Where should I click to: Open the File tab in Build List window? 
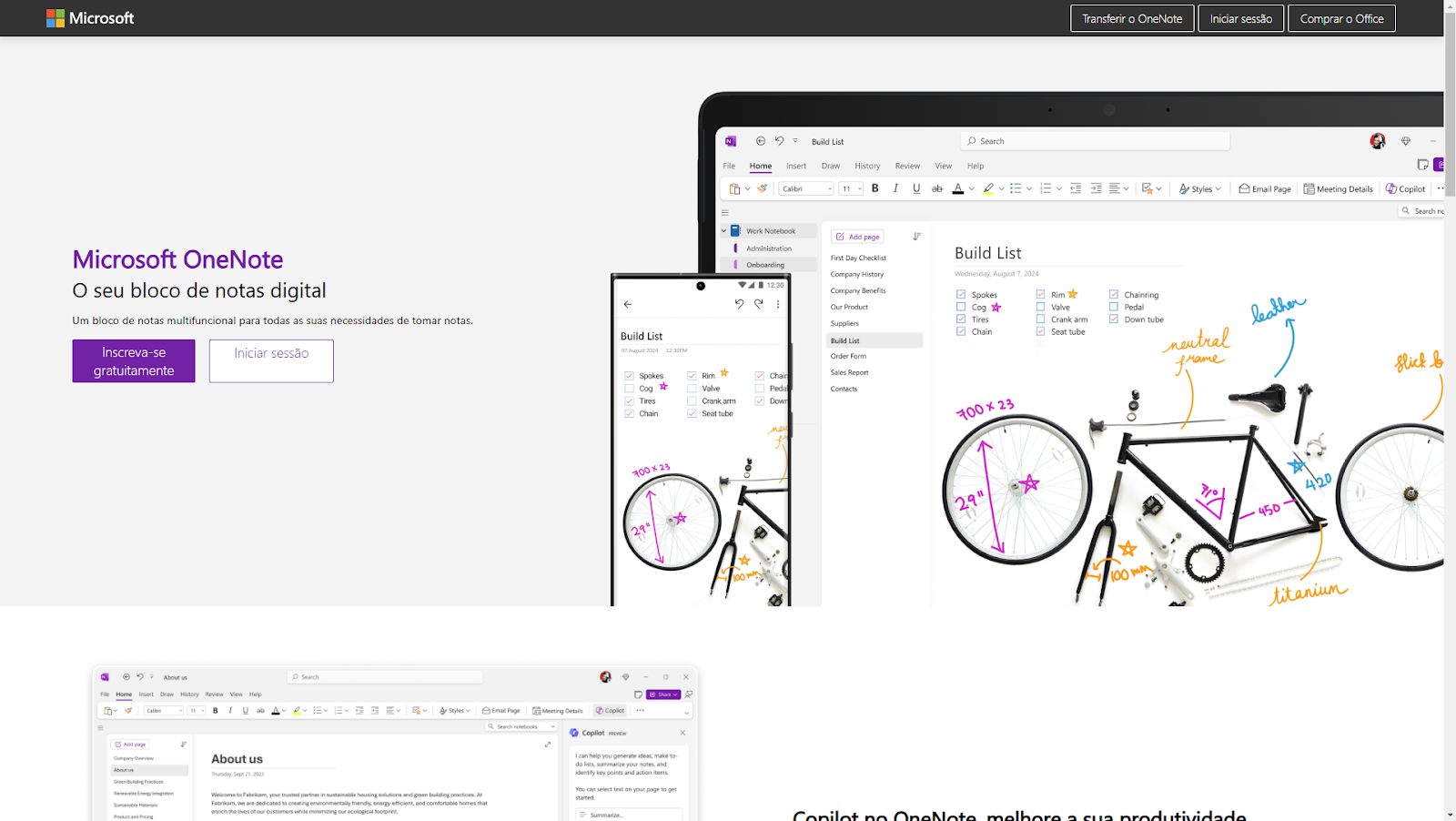click(729, 166)
